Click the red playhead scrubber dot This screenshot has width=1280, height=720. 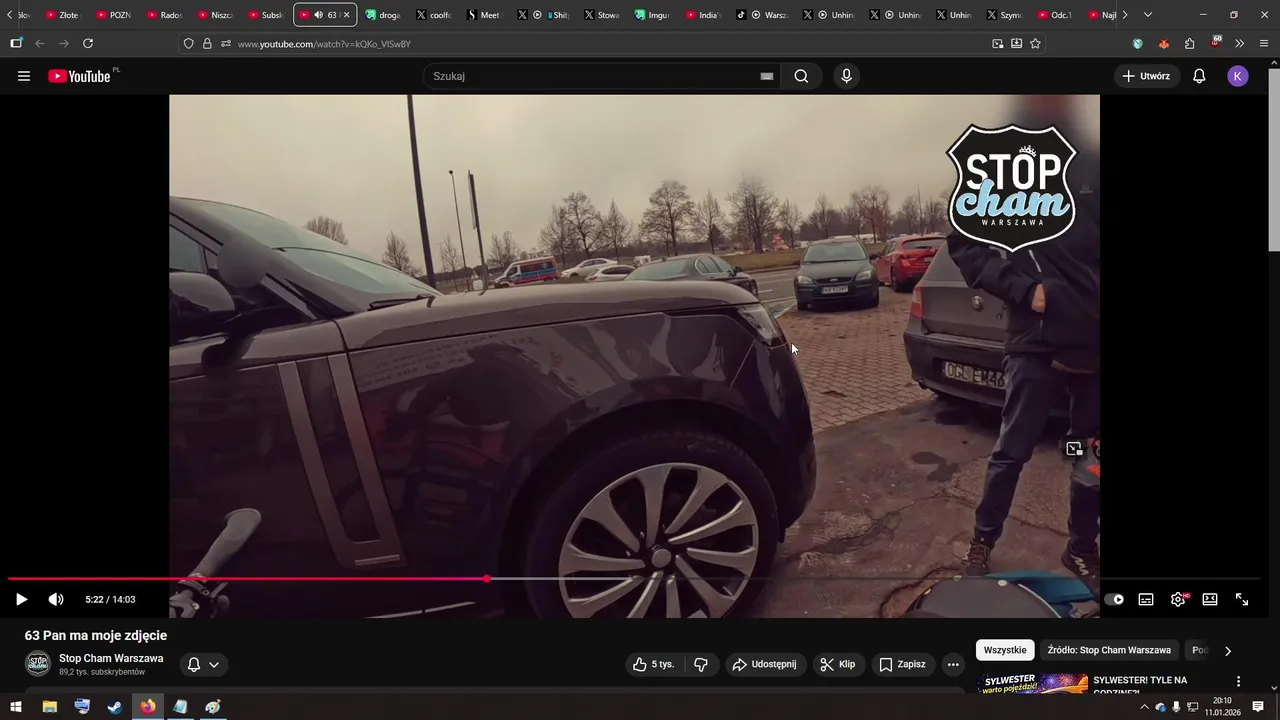(487, 579)
